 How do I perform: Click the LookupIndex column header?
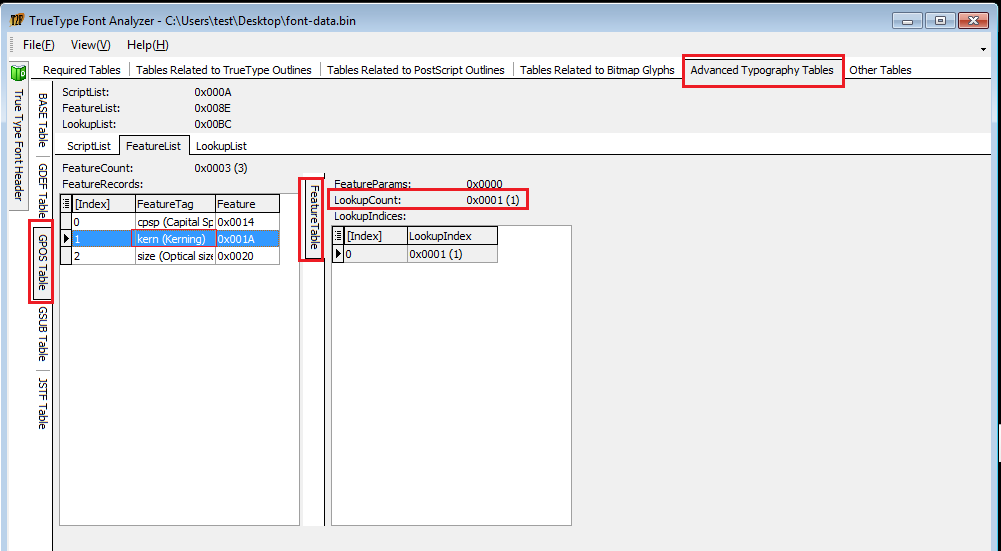(452, 236)
